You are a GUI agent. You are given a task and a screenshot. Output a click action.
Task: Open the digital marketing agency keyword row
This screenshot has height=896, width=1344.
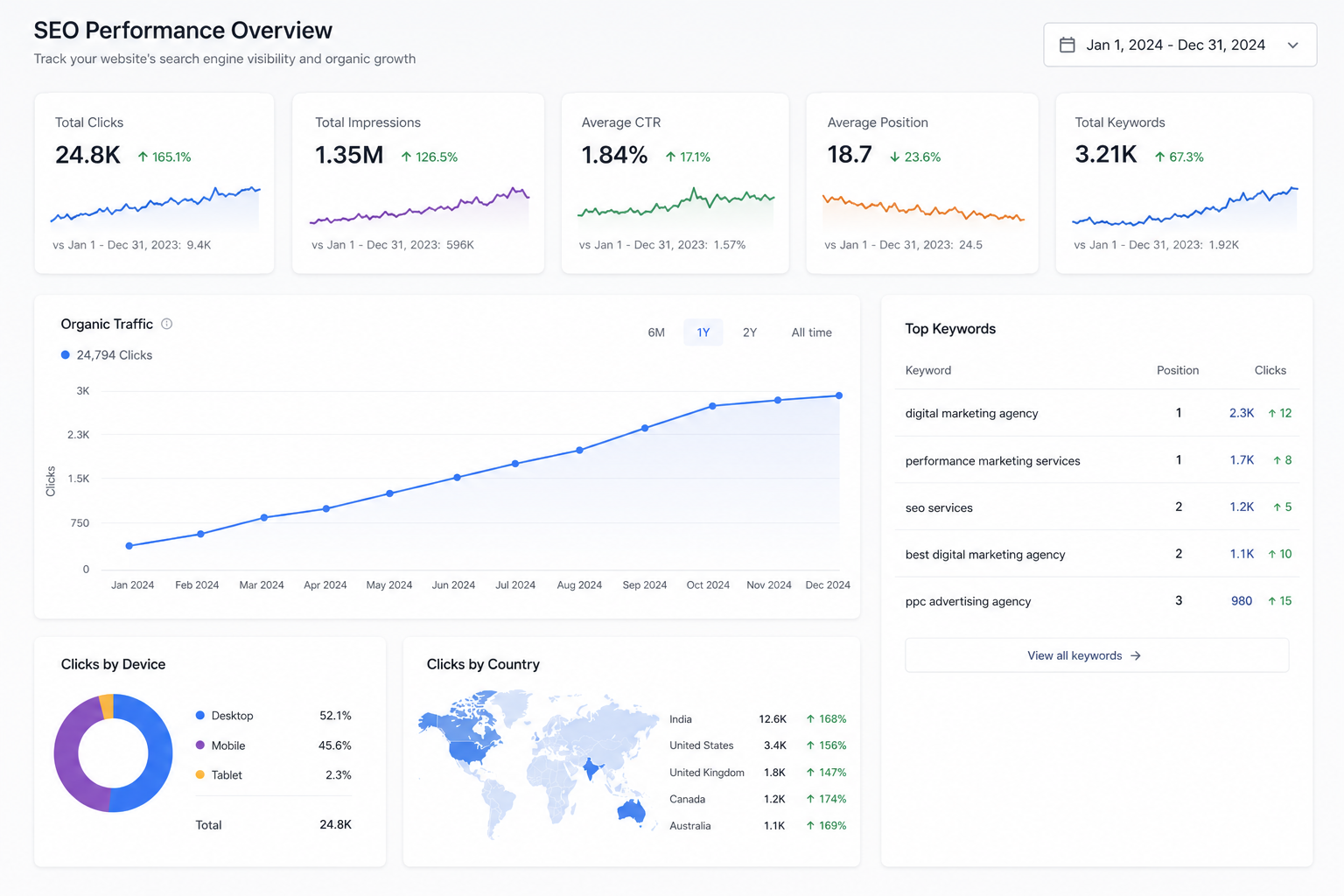pos(1097,413)
